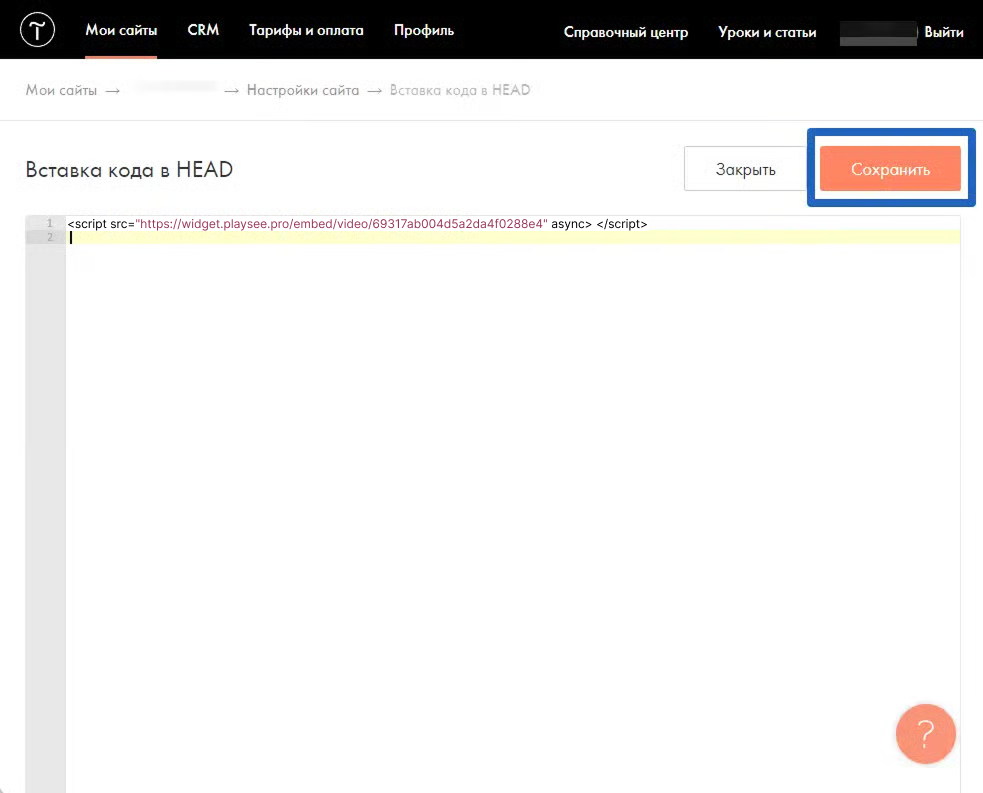Click line number 2 in editor gutter
The width and height of the screenshot is (983, 793).
coord(49,237)
